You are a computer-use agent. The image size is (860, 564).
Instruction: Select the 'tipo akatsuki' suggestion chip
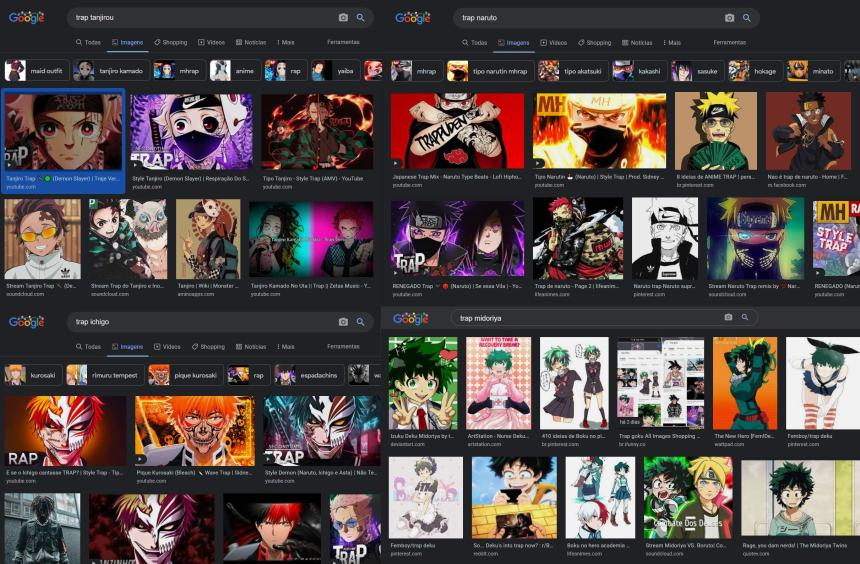pyautogui.click(x=573, y=71)
